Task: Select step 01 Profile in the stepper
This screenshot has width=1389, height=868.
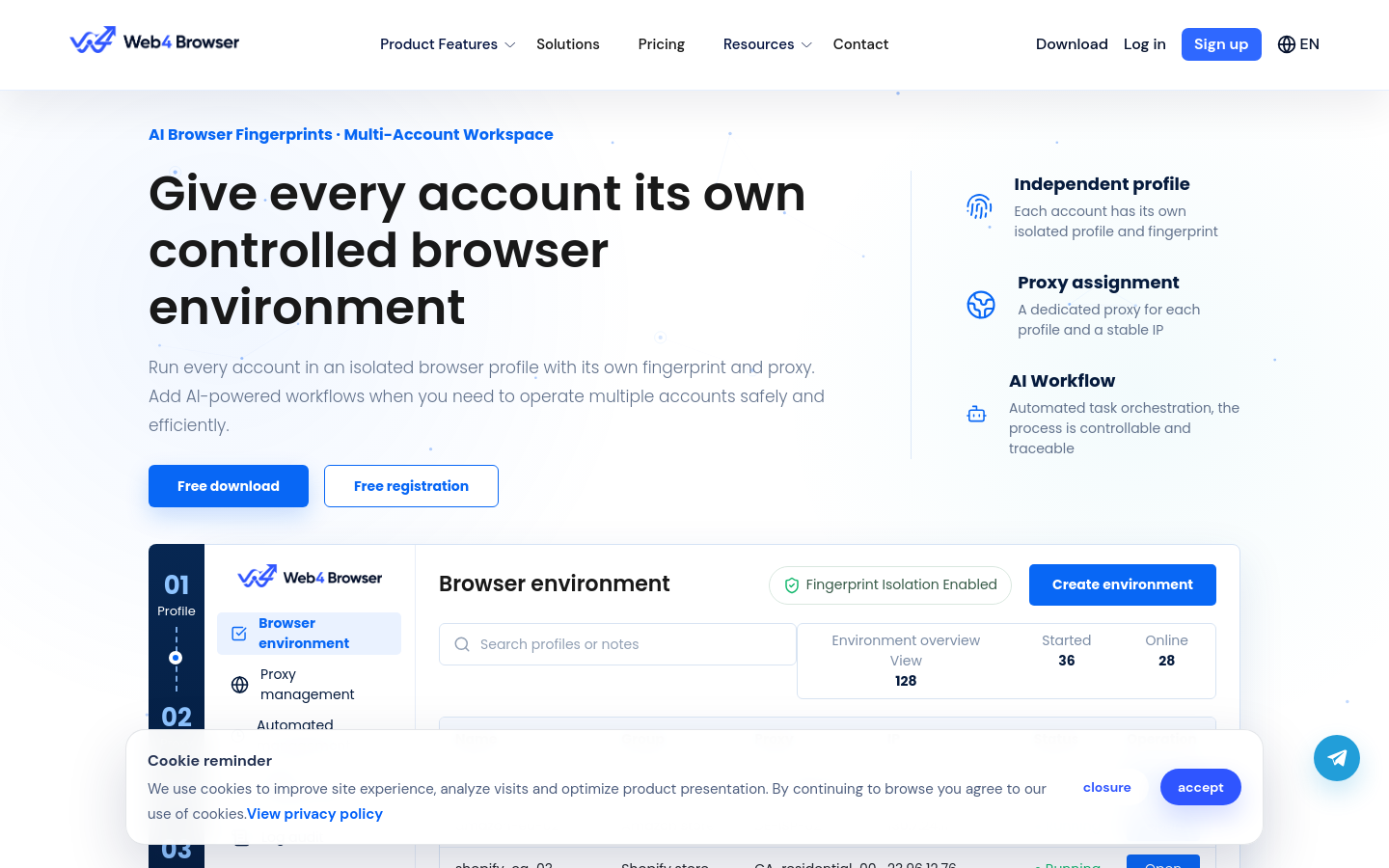Action: pos(177,595)
